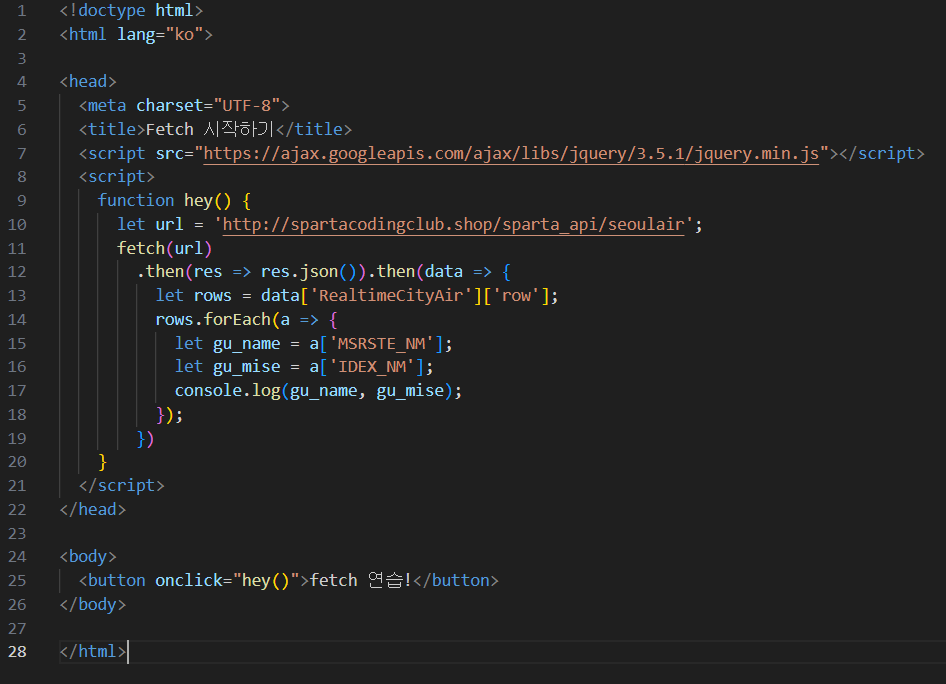The image size is (946, 684).
Task: Click the <!doctype html> declaration
Action: (x=132, y=11)
